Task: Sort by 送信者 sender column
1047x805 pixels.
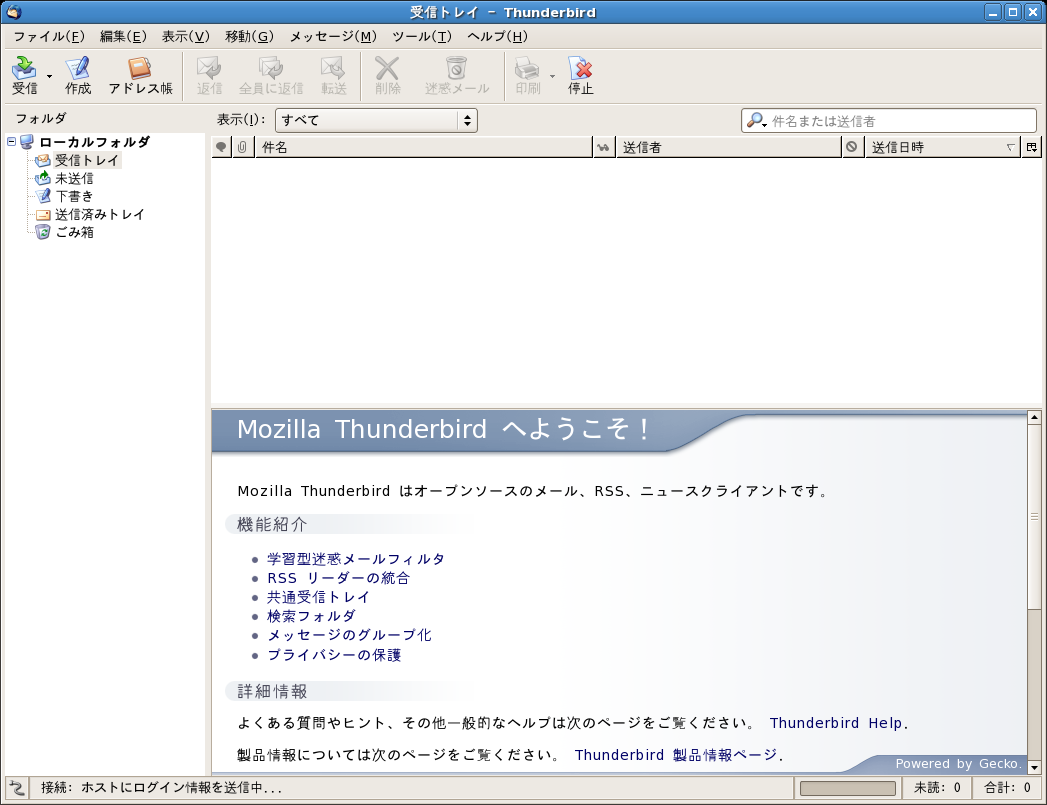Action: (x=728, y=147)
